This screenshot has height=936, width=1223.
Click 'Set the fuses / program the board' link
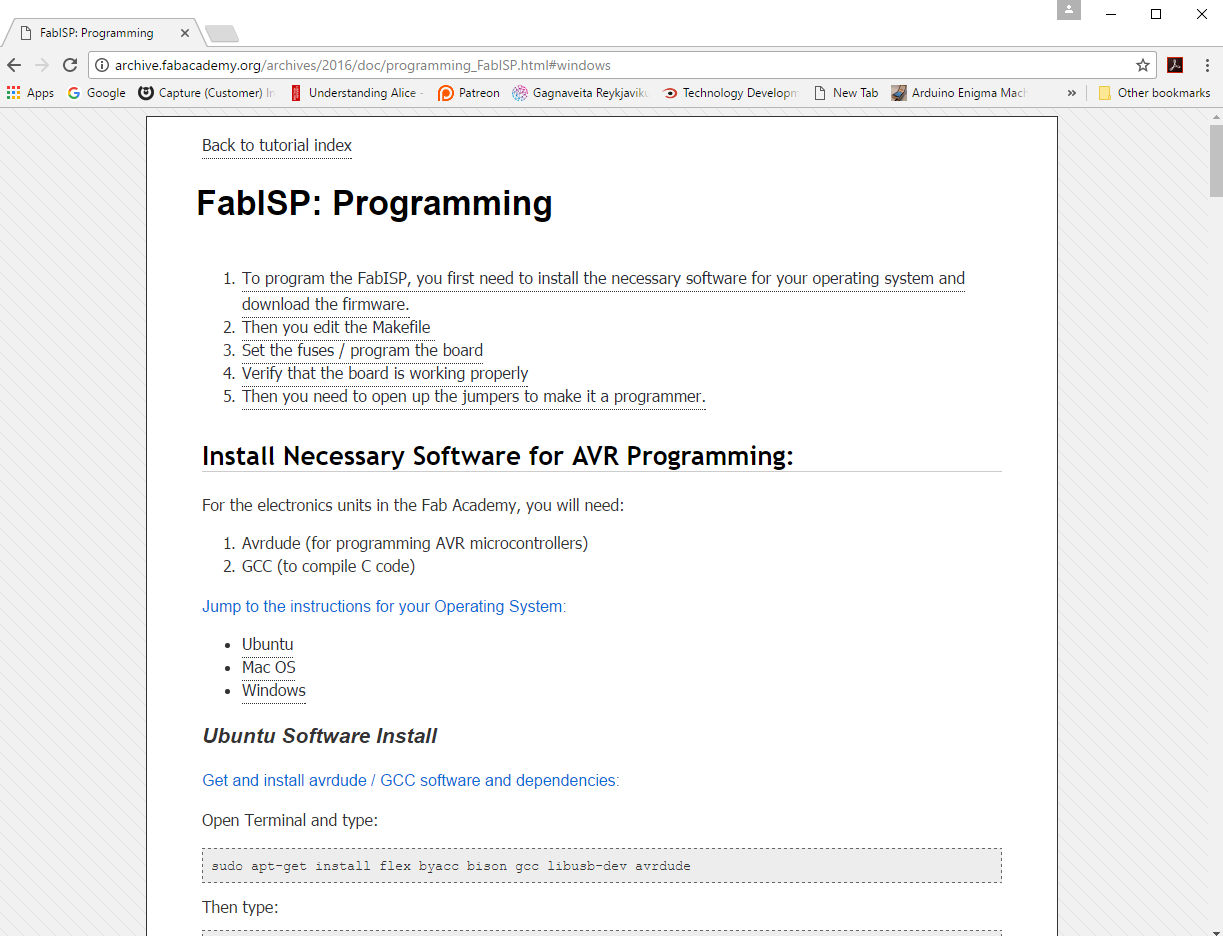[362, 350]
